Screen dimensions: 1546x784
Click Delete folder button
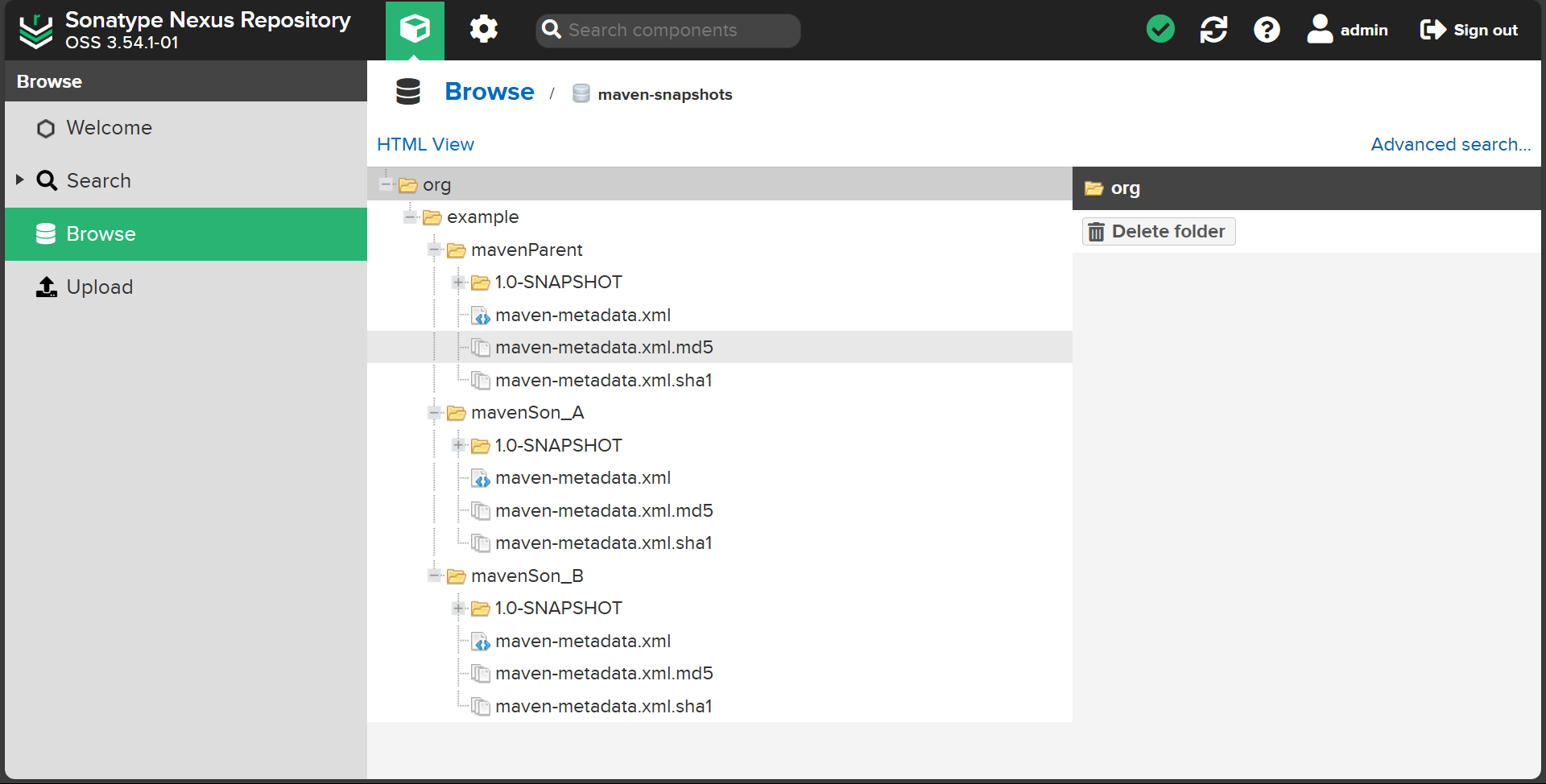[1159, 232]
